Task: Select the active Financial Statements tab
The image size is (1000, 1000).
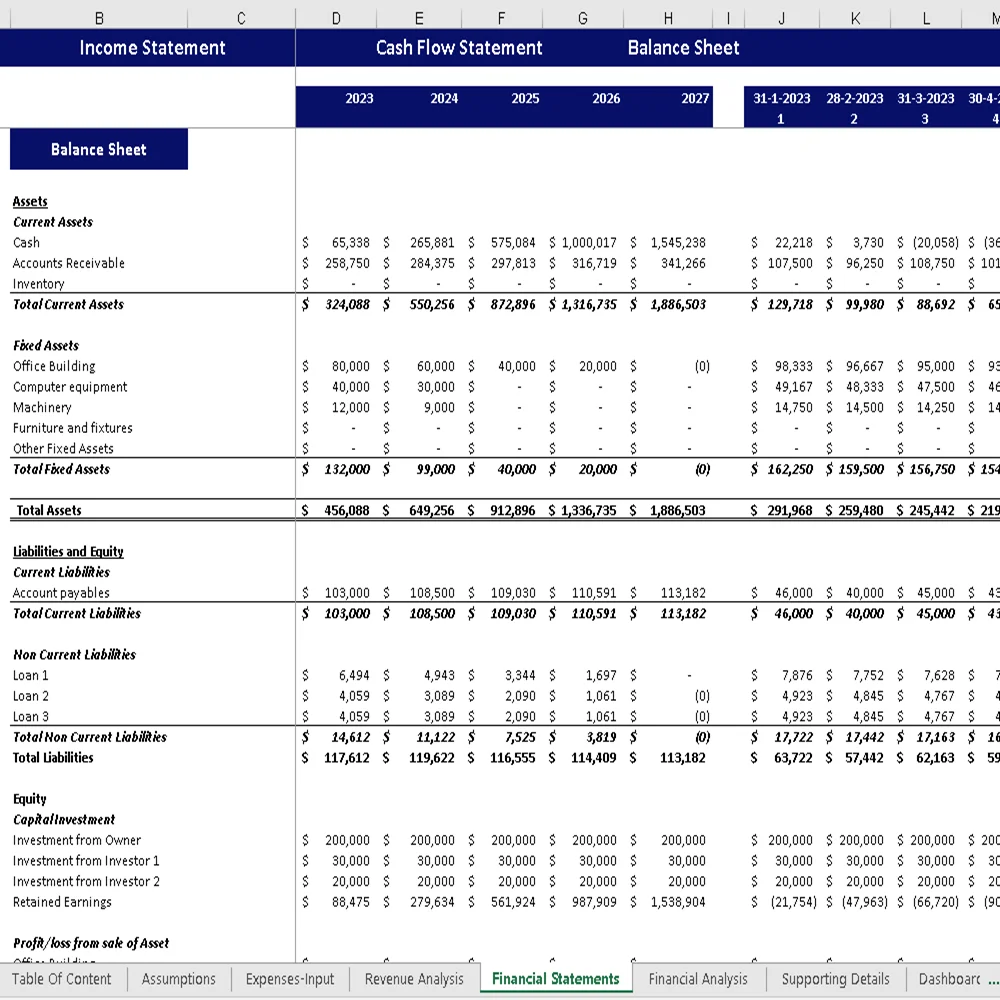Action: point(555,979)
